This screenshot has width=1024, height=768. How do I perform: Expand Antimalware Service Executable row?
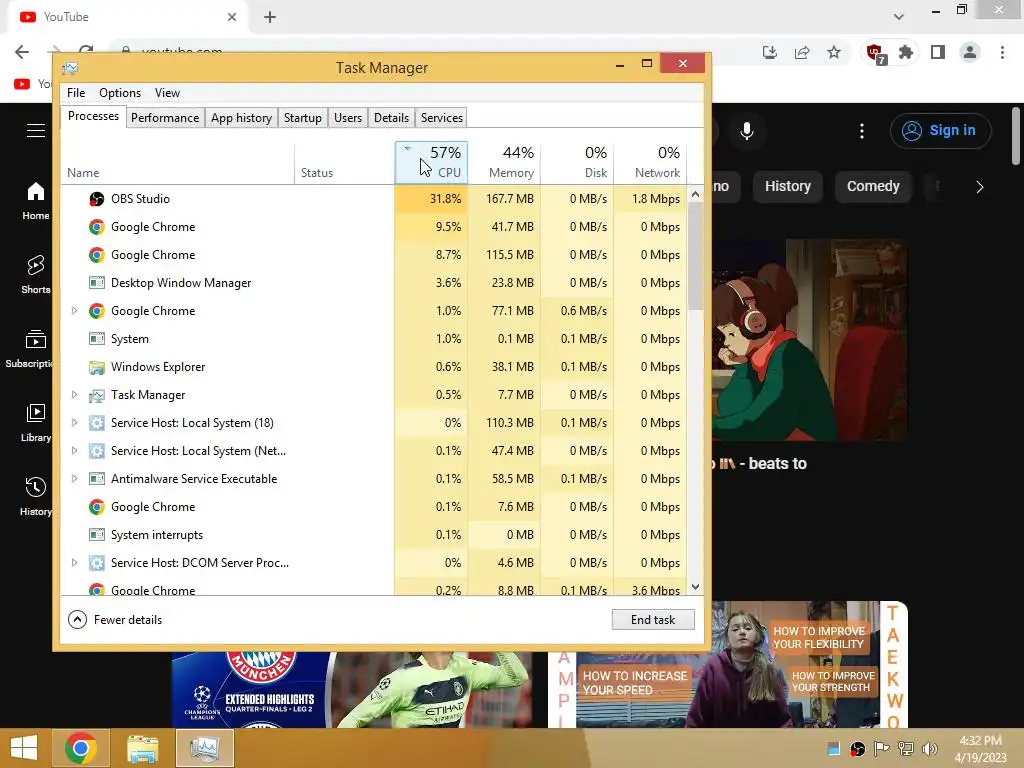[74, 479]
